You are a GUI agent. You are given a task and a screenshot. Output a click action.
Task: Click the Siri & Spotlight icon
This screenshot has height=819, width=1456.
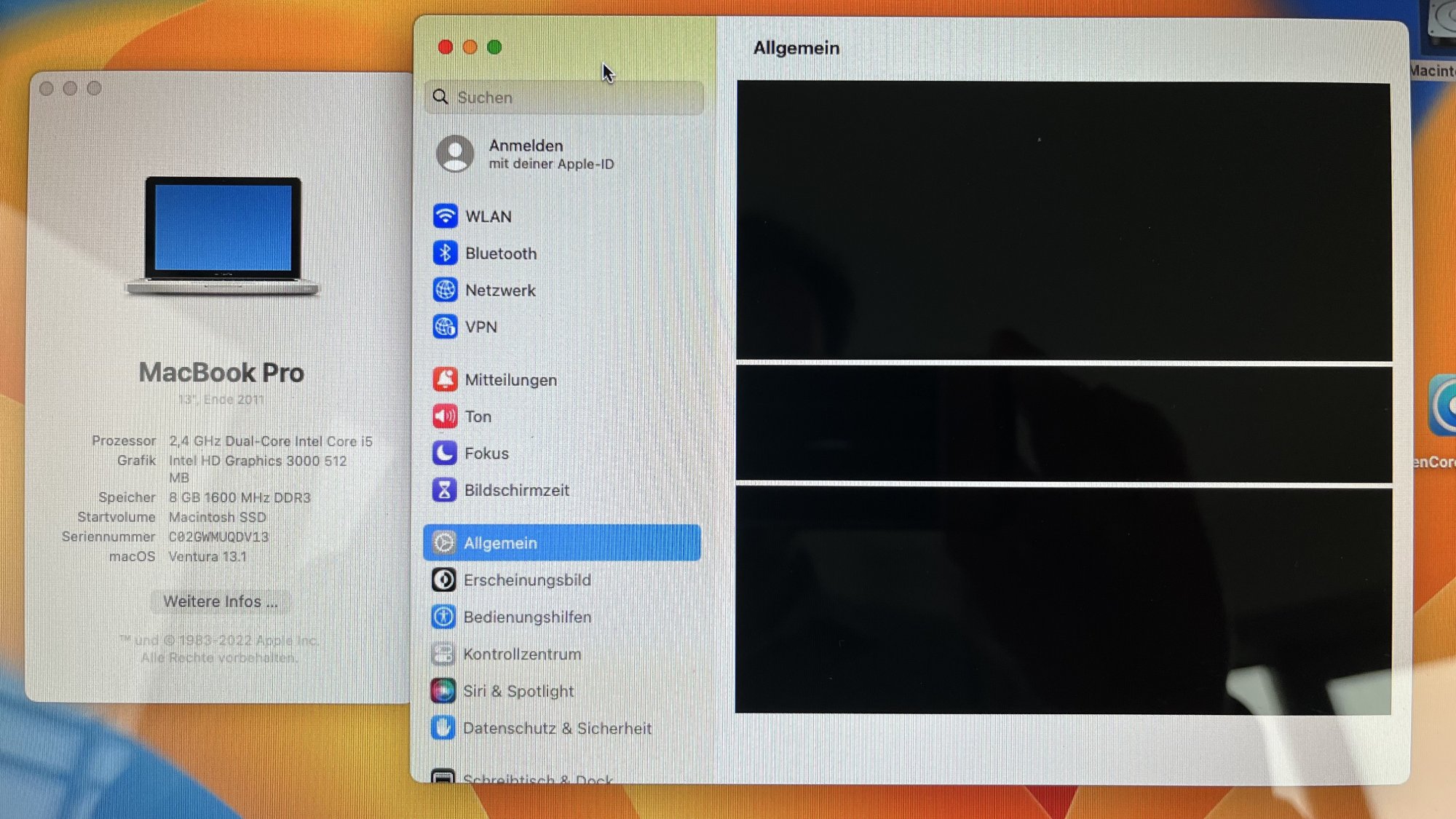coord(443,690)
